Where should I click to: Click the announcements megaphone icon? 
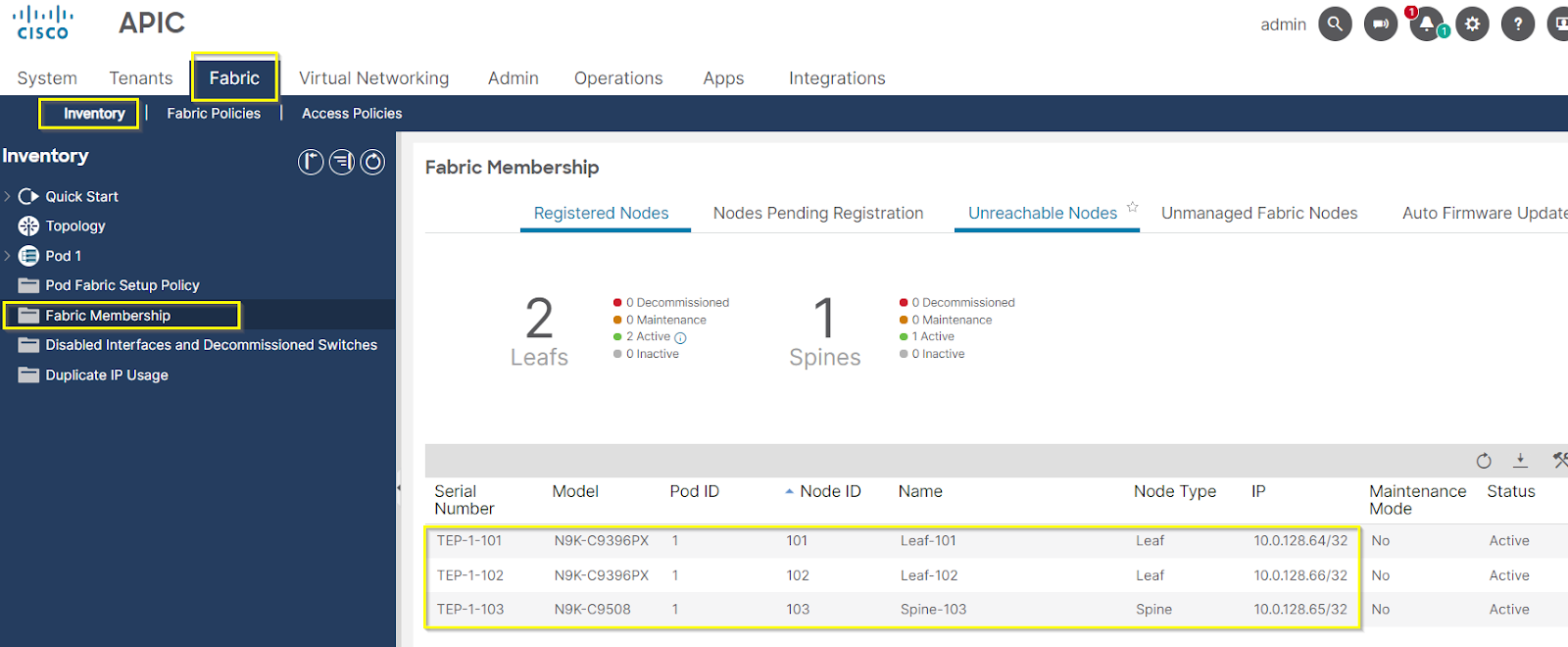(1381, 24)
